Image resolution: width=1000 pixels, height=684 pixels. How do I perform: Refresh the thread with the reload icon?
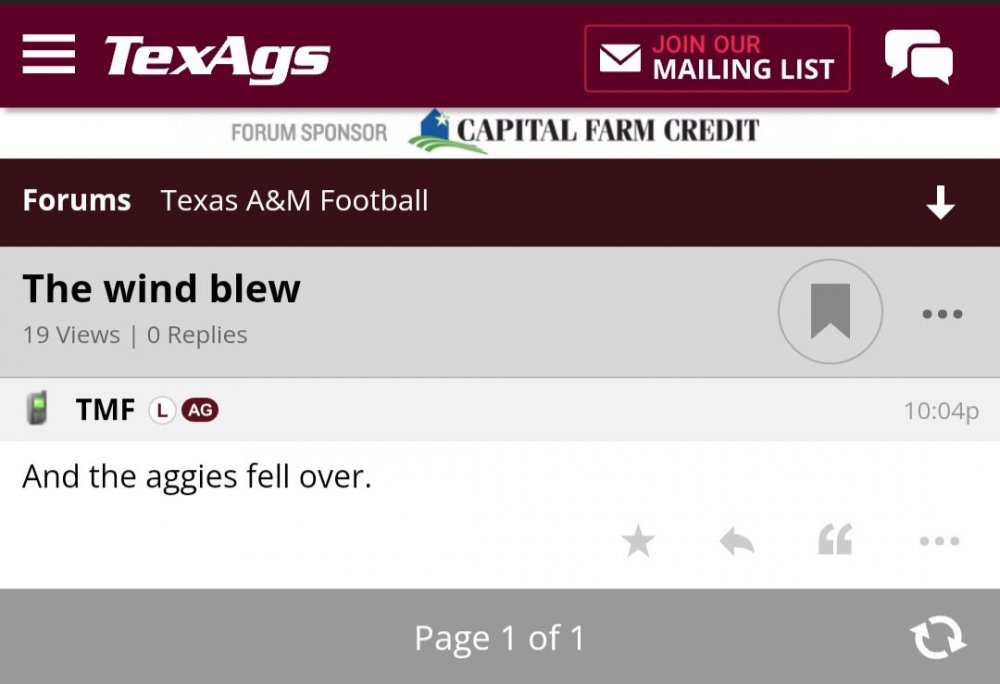click(x=937, y=638)
